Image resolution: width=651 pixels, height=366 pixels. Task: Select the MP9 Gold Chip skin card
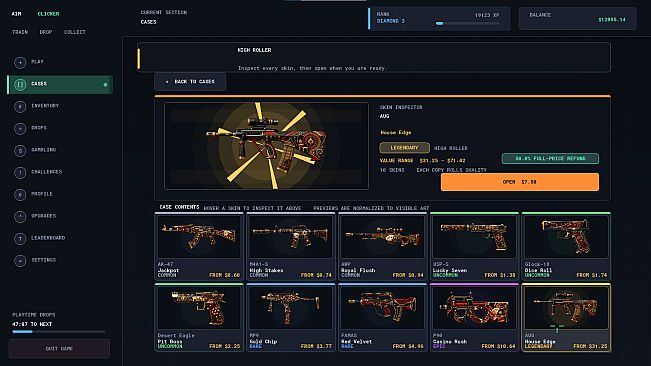291,318
